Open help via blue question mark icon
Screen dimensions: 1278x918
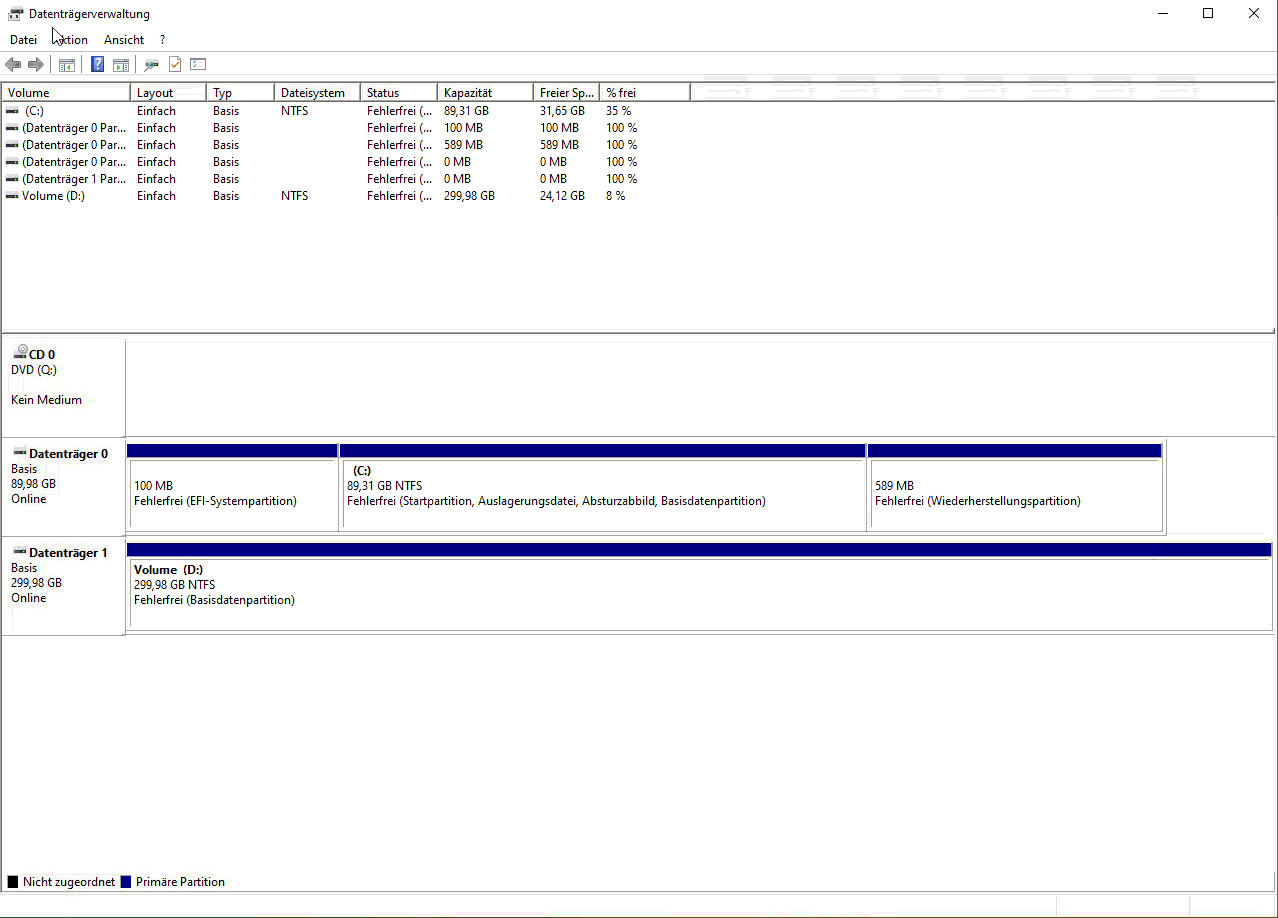click(97, 65)
